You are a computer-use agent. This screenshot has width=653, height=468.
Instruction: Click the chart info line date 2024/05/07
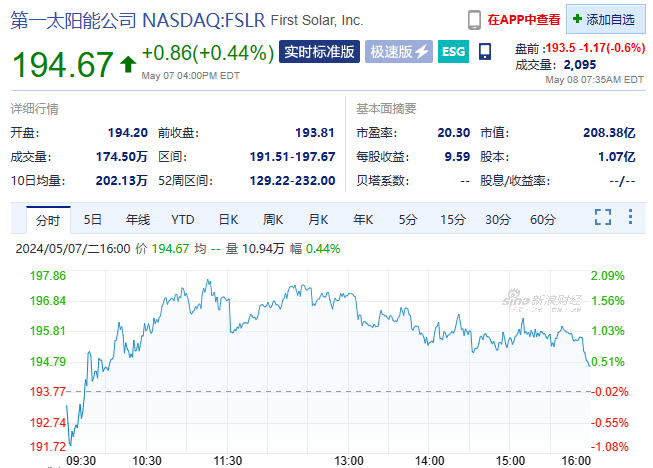50,249
